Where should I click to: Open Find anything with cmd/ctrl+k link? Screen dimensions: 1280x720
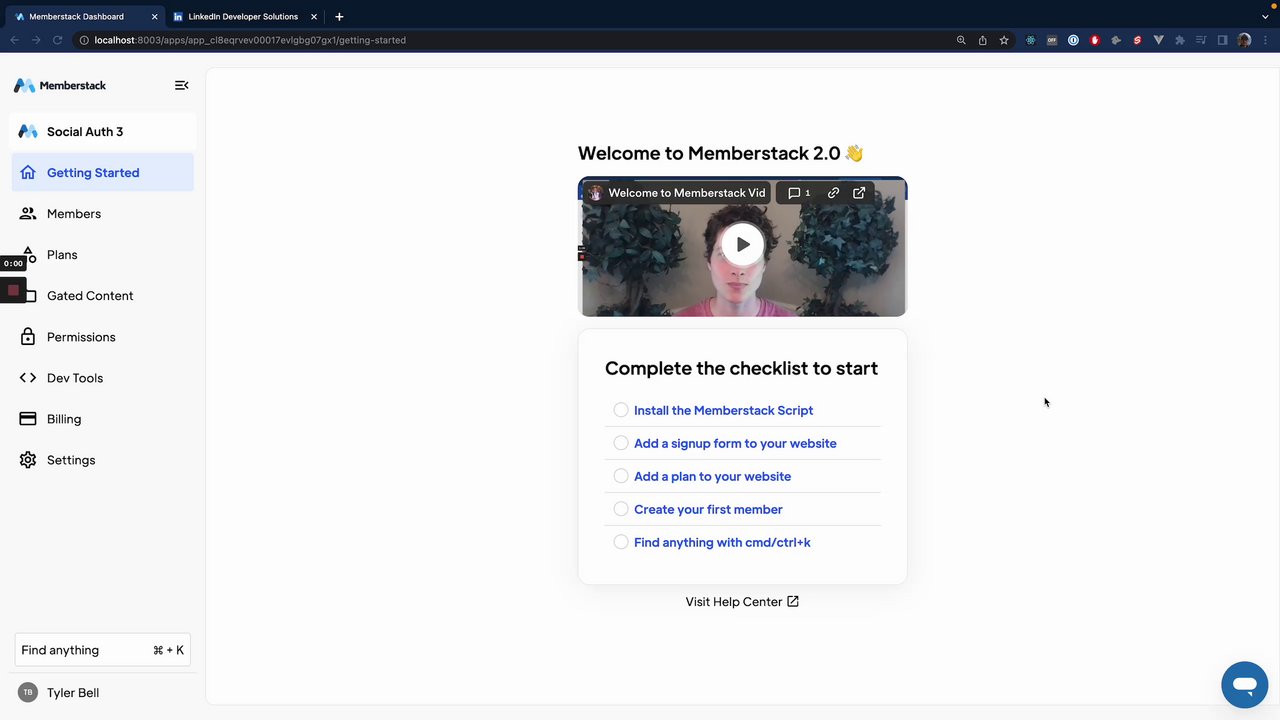[722, 542]
